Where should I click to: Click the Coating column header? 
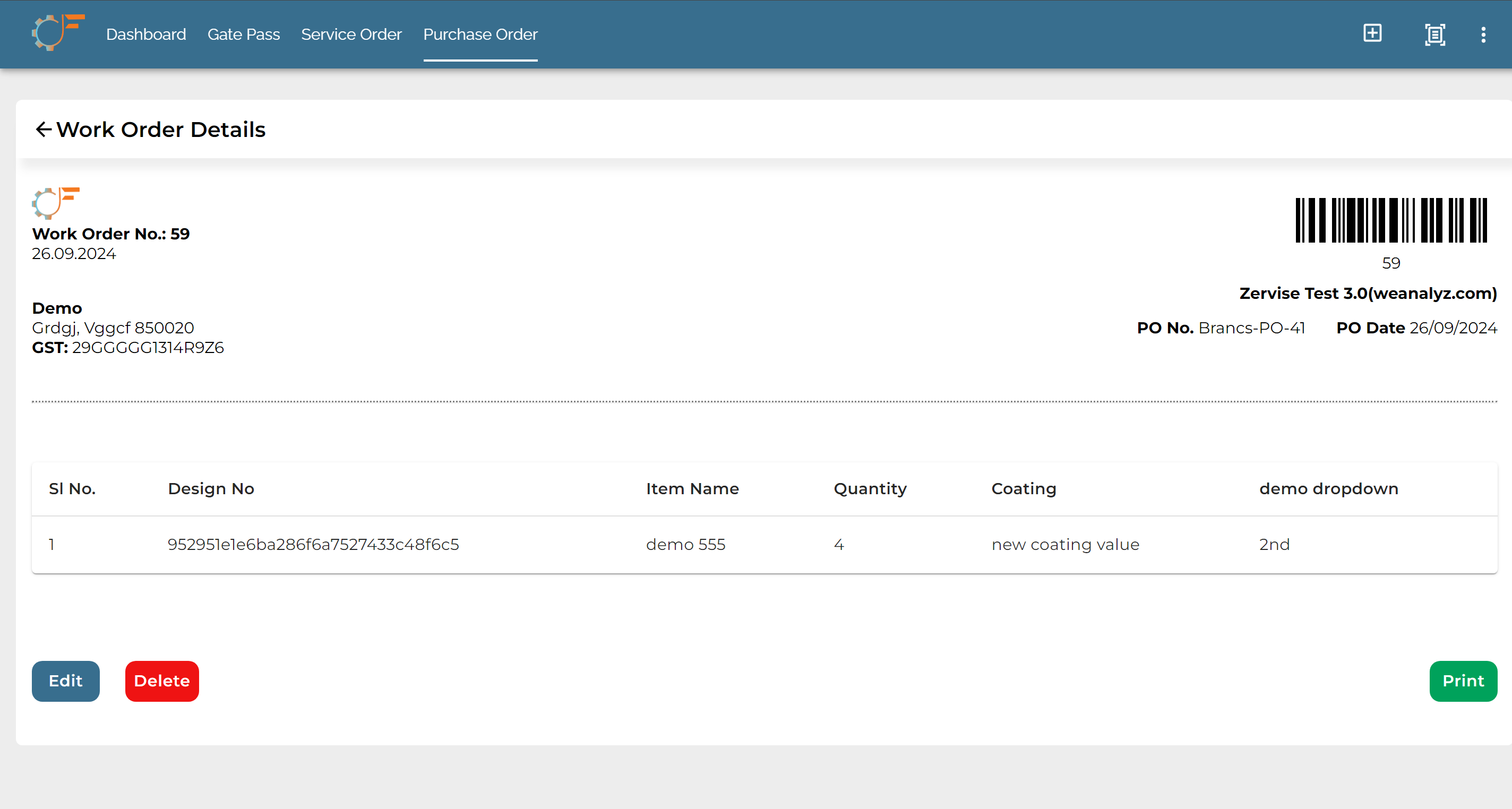(x=1024, y=488)
